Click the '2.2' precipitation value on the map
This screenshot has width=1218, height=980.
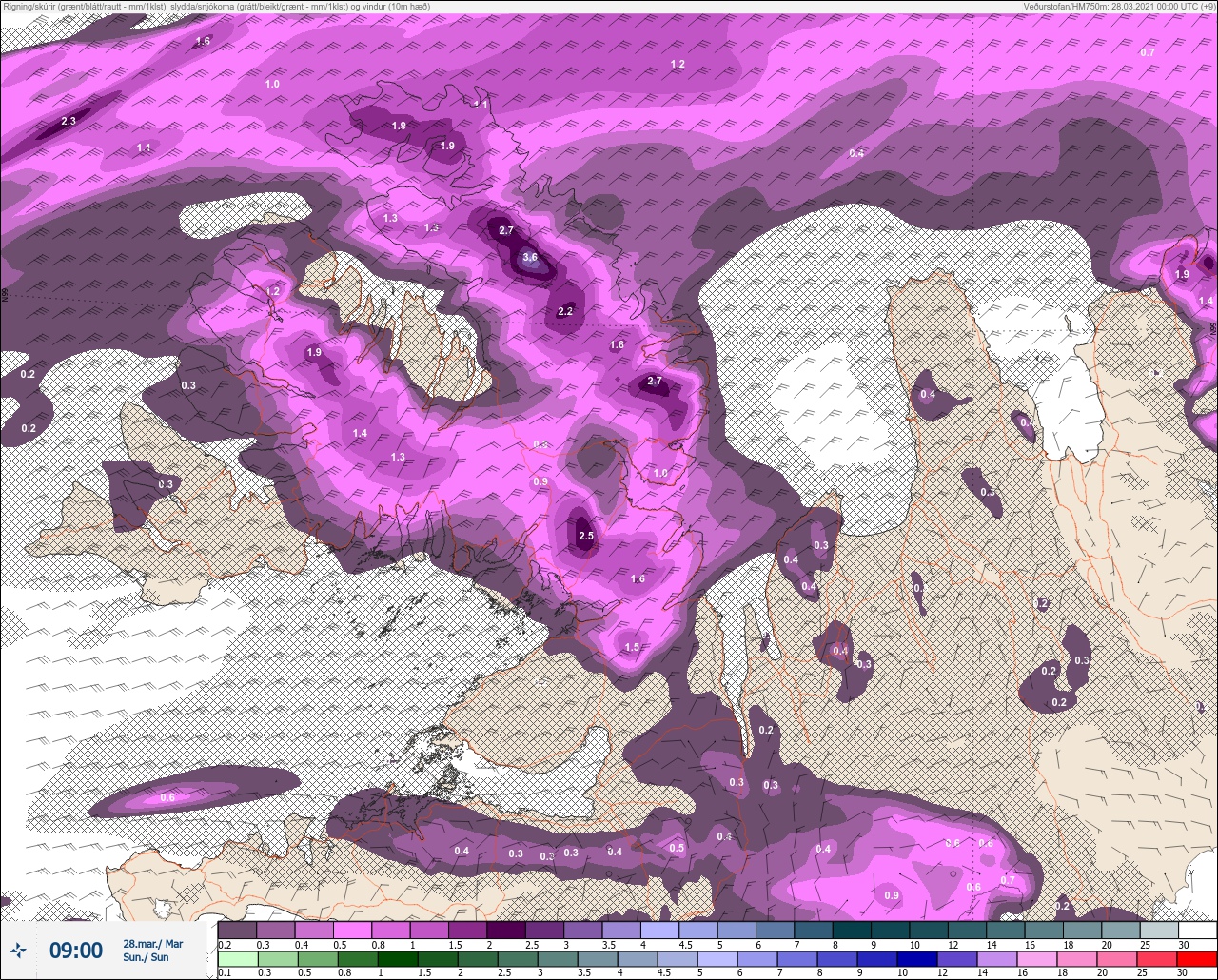tap(565, 311)
